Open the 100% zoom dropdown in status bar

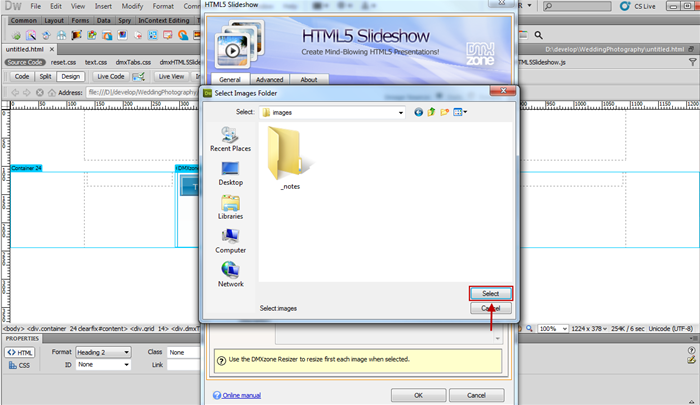553,329
